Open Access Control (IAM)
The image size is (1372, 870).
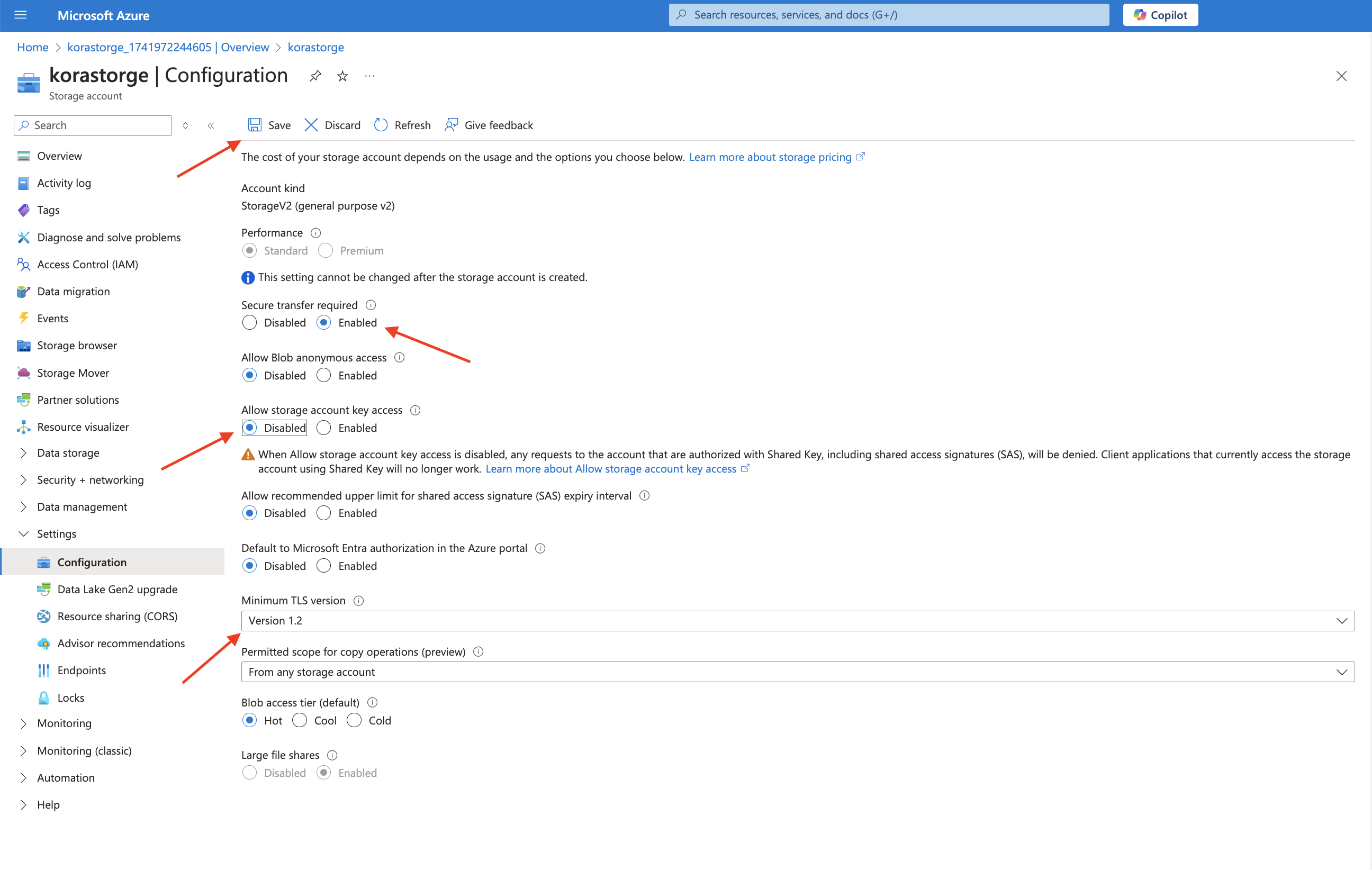tap(87, 265)
